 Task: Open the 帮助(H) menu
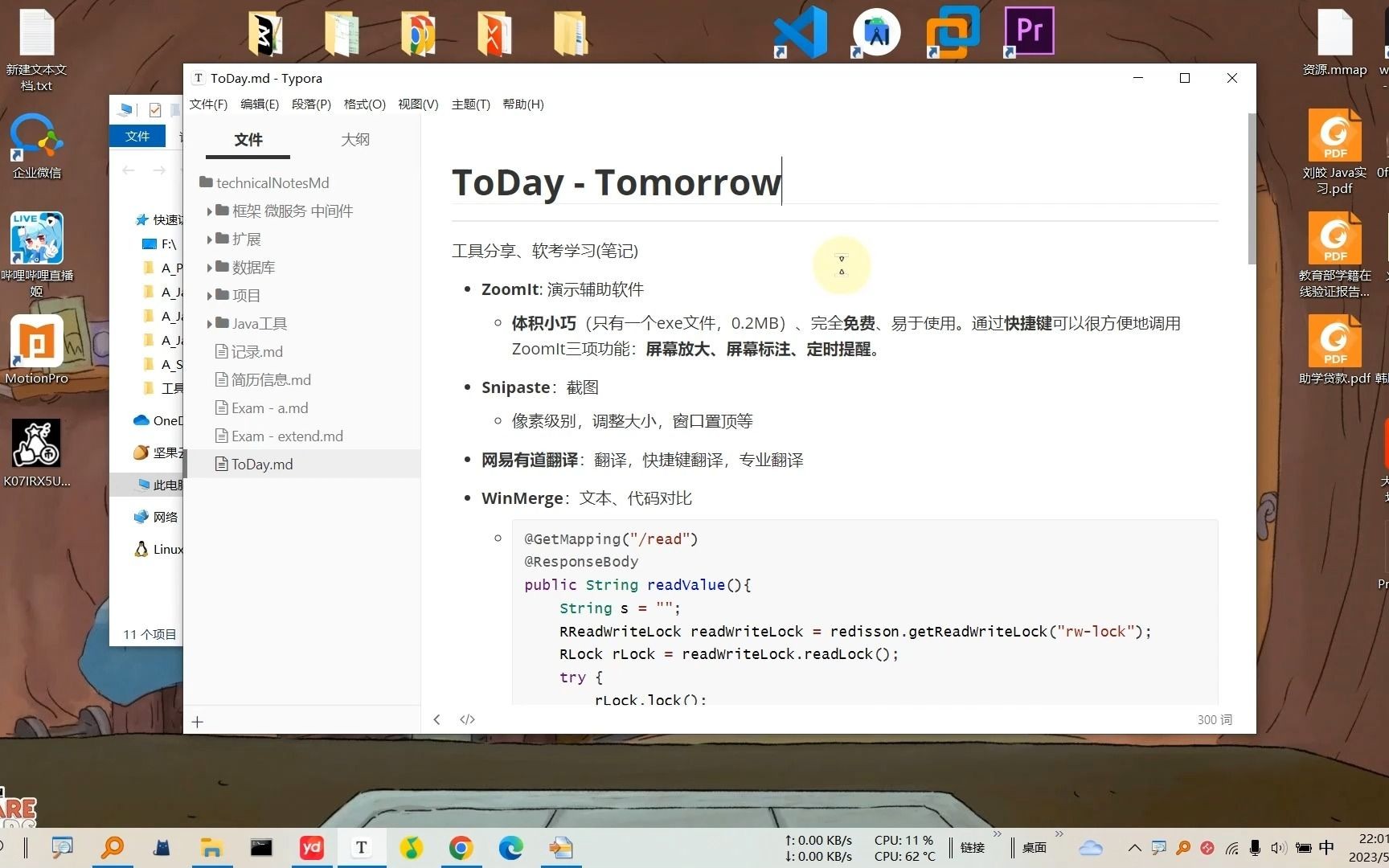[523, 104]
